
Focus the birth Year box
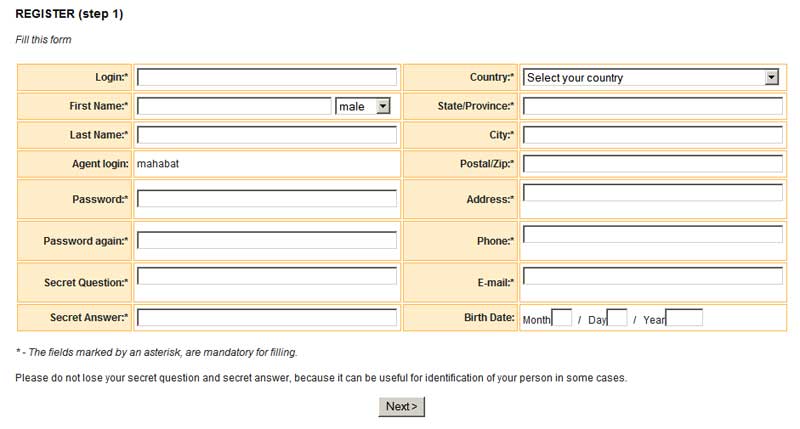(x=684, y=318)
